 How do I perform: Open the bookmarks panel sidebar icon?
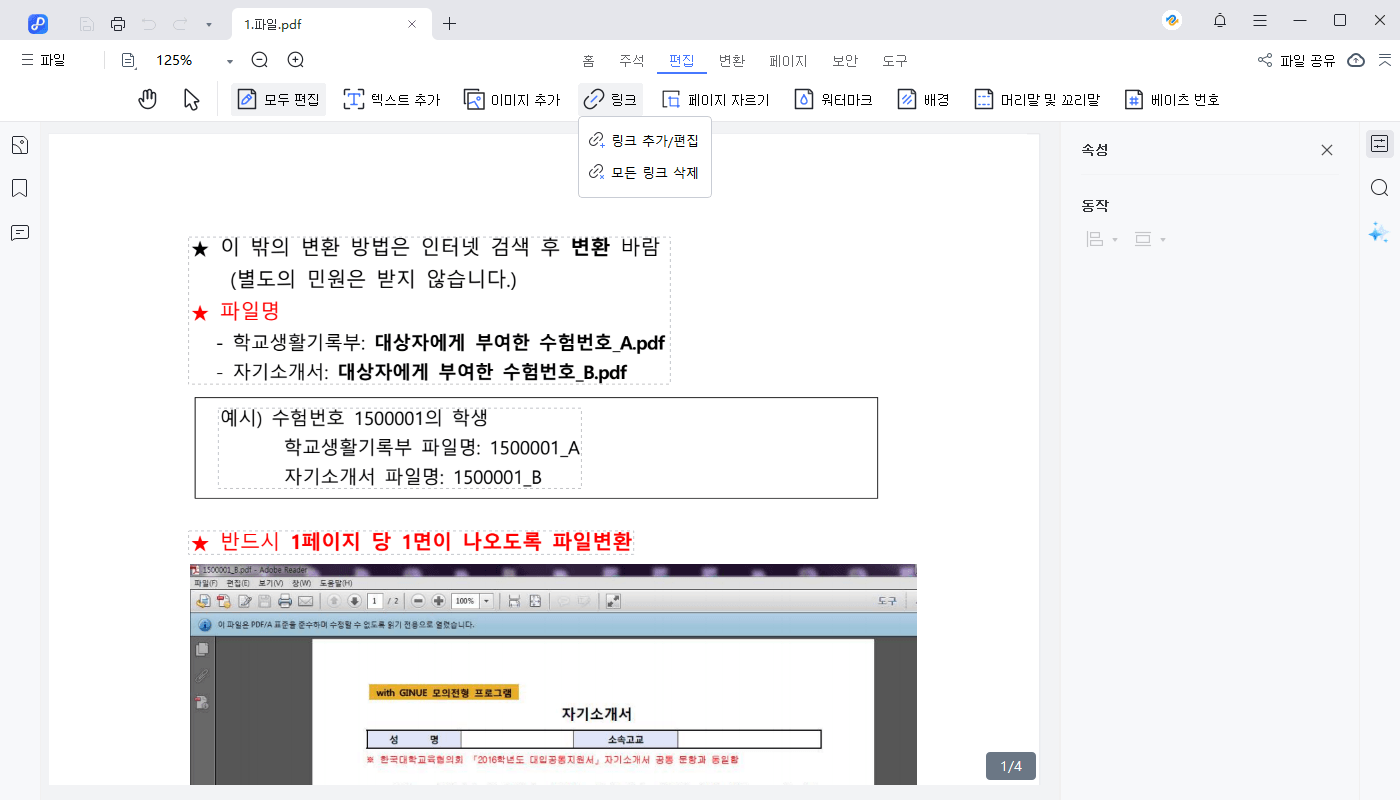[19, 188]
